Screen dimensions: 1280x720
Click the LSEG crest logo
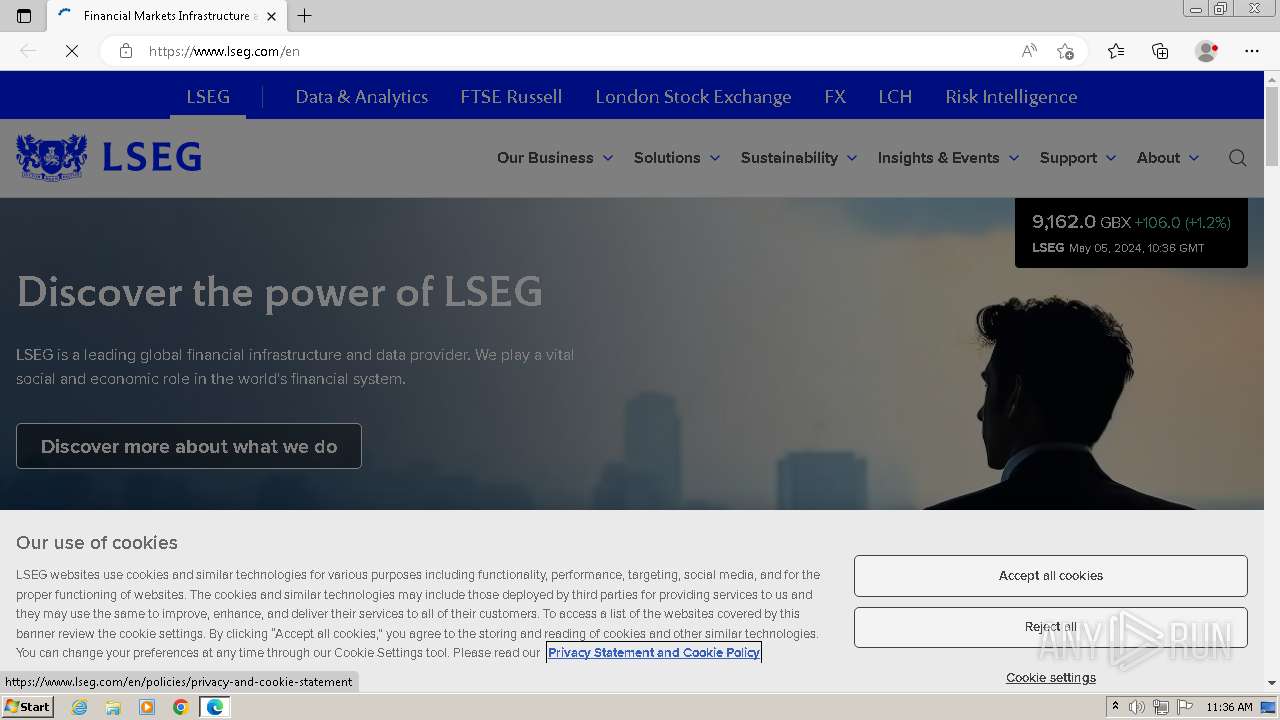click(109, 157)
